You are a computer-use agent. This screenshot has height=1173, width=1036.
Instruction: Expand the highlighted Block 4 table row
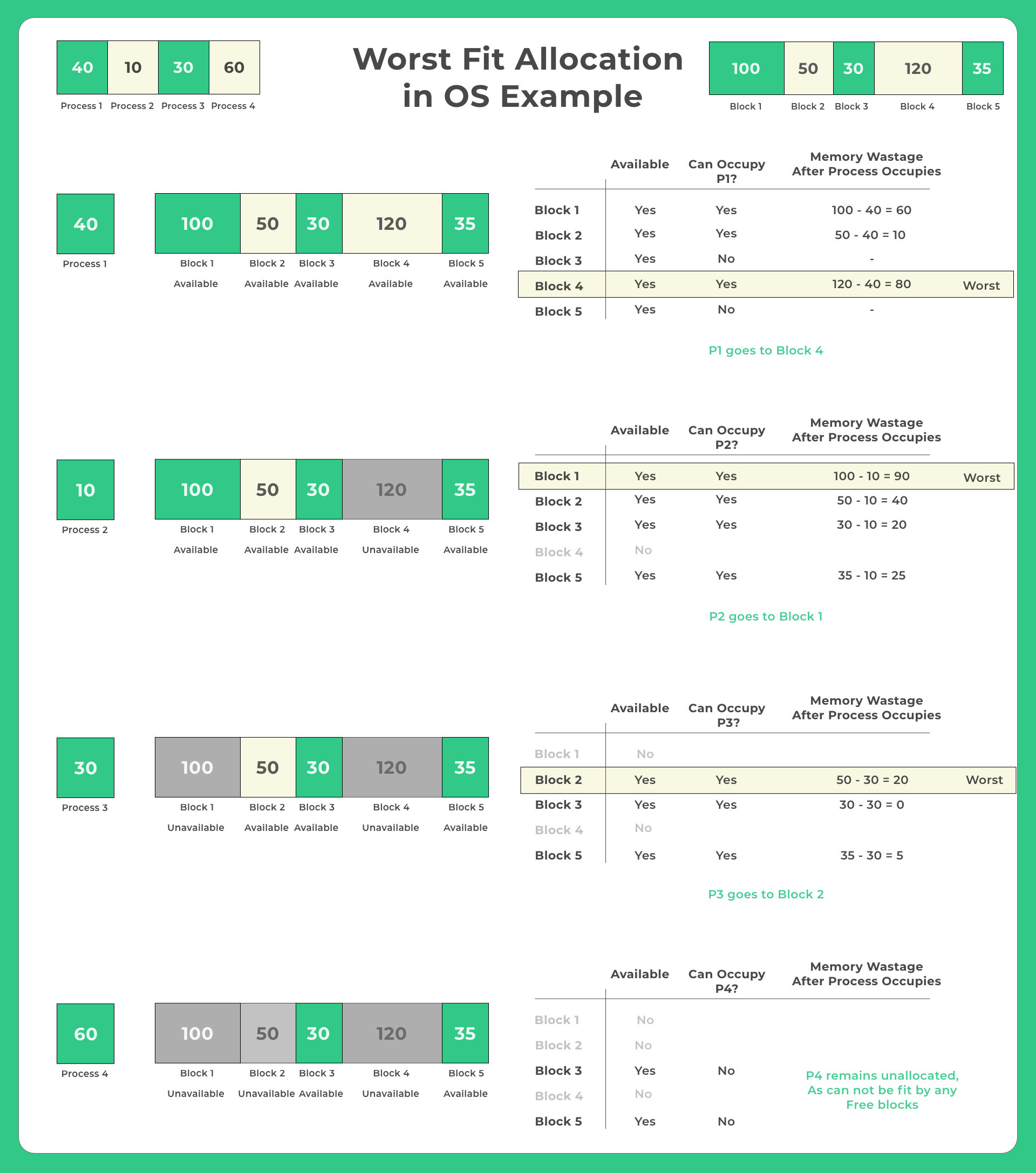766,284
